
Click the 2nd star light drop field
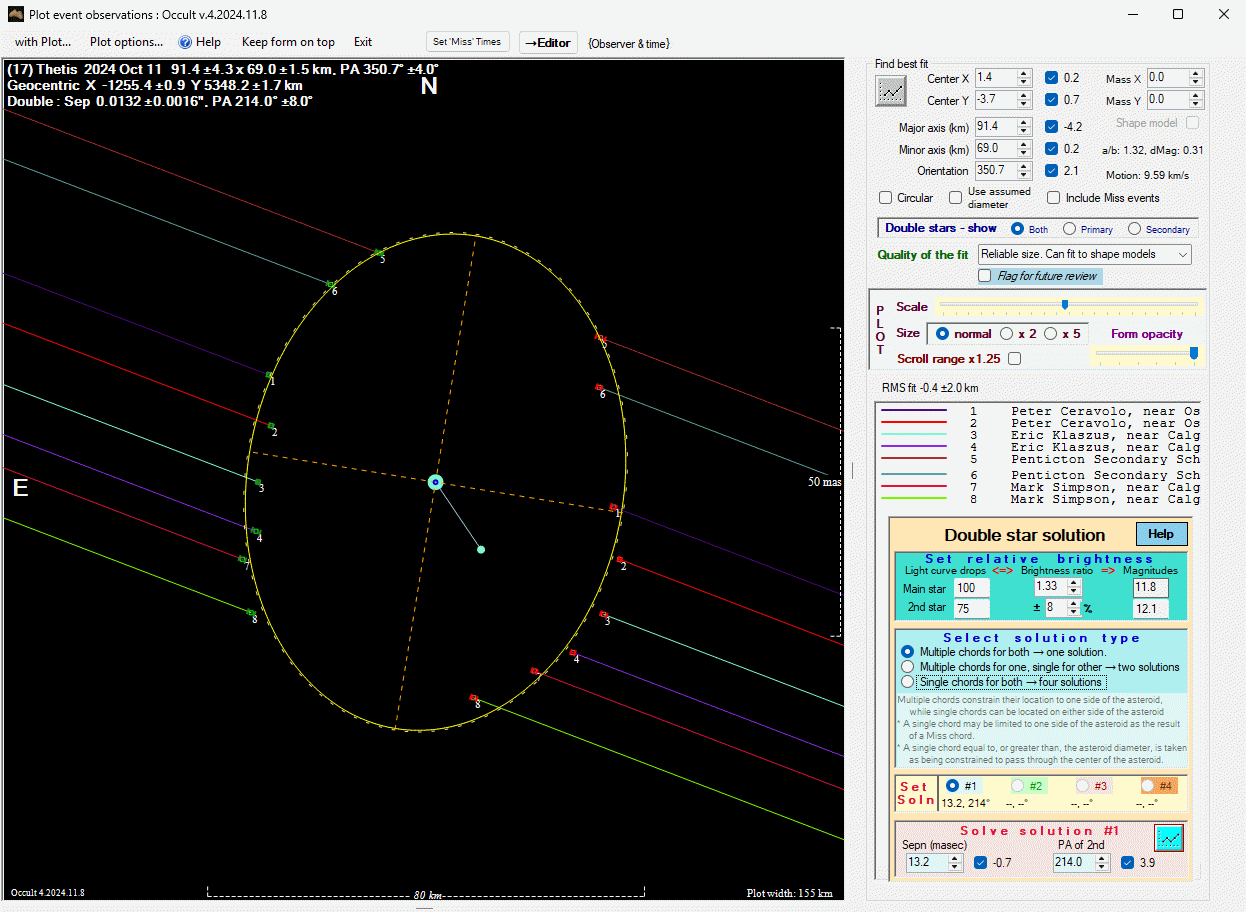[x=972, y=608]
